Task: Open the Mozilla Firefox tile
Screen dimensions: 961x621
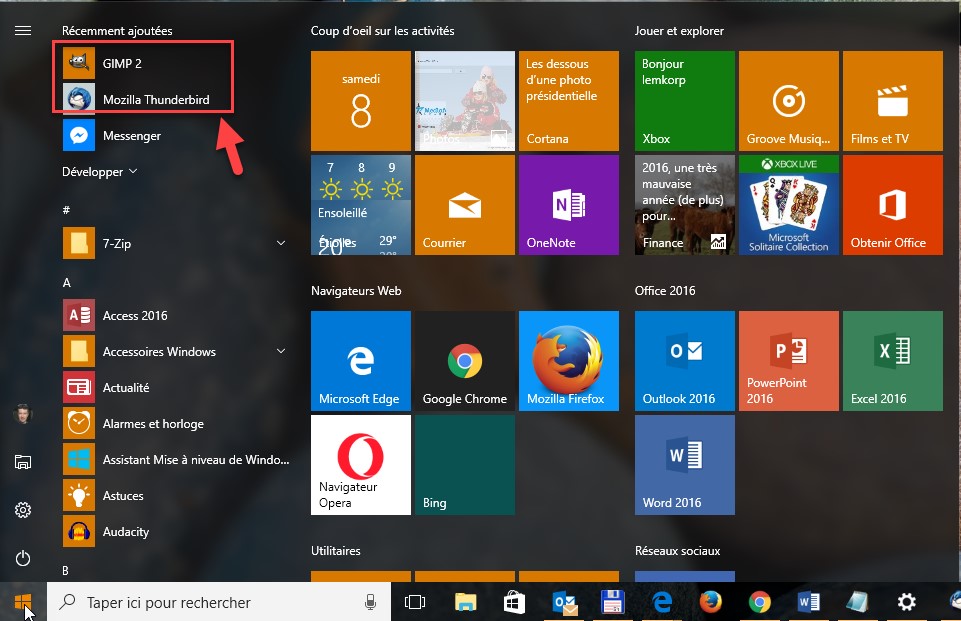Action: tap(568, 361)
